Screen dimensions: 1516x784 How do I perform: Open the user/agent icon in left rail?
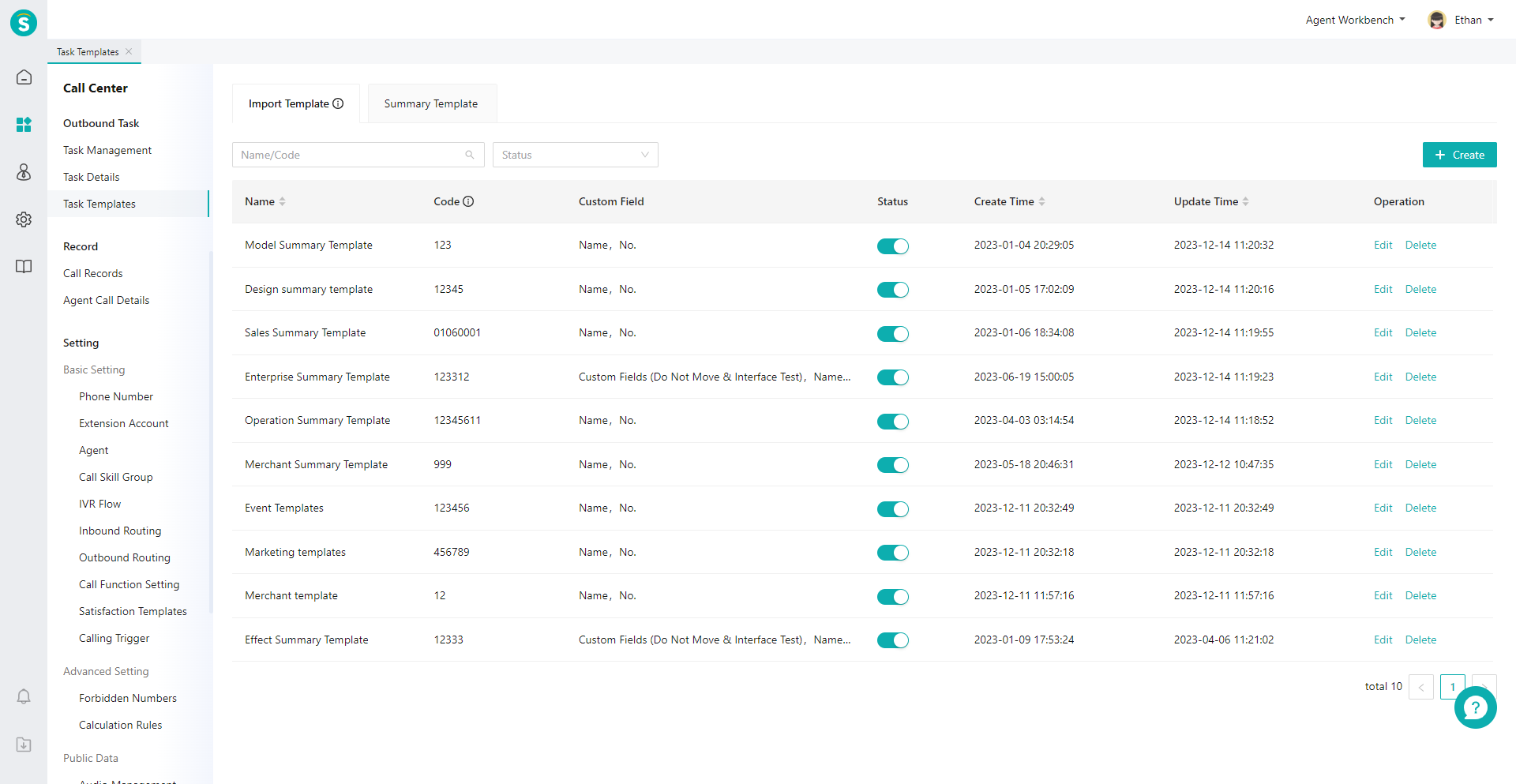point(24,171)
